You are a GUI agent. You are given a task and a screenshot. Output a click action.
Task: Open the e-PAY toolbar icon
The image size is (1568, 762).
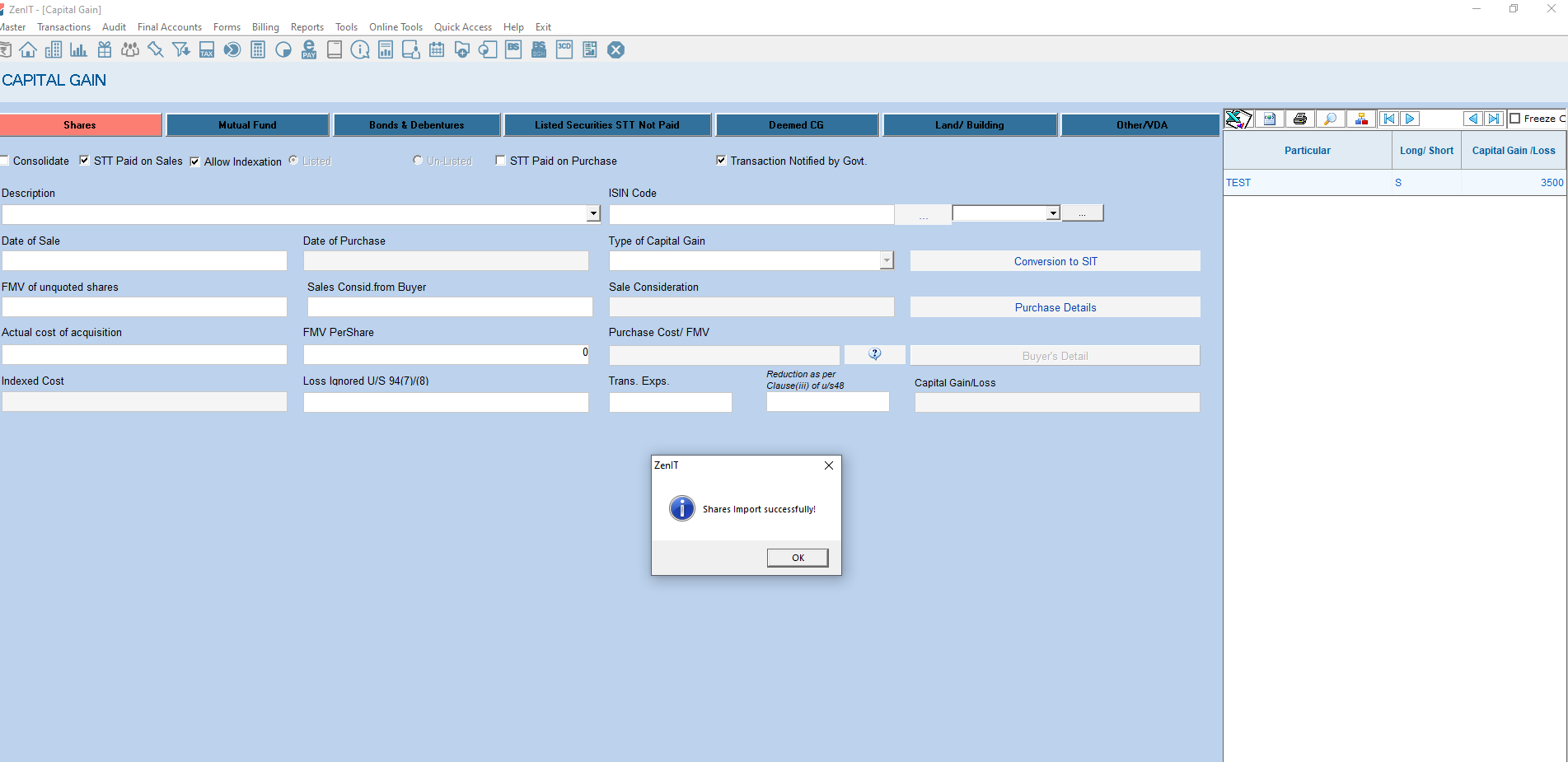pos(309,50)
